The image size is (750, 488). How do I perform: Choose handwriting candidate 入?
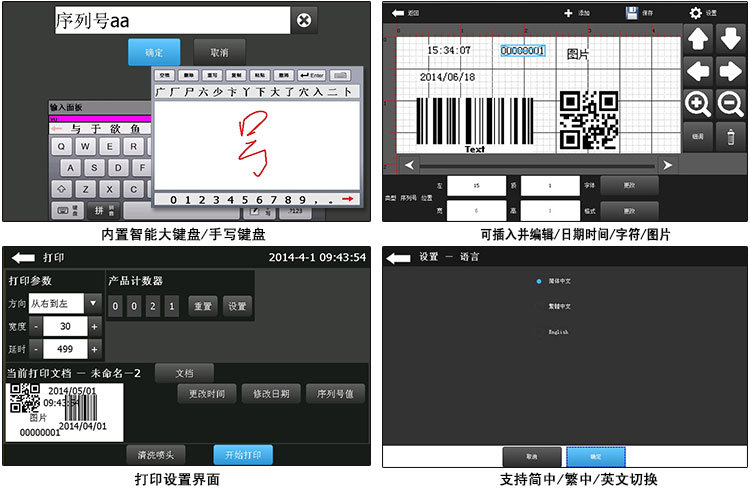318,91
